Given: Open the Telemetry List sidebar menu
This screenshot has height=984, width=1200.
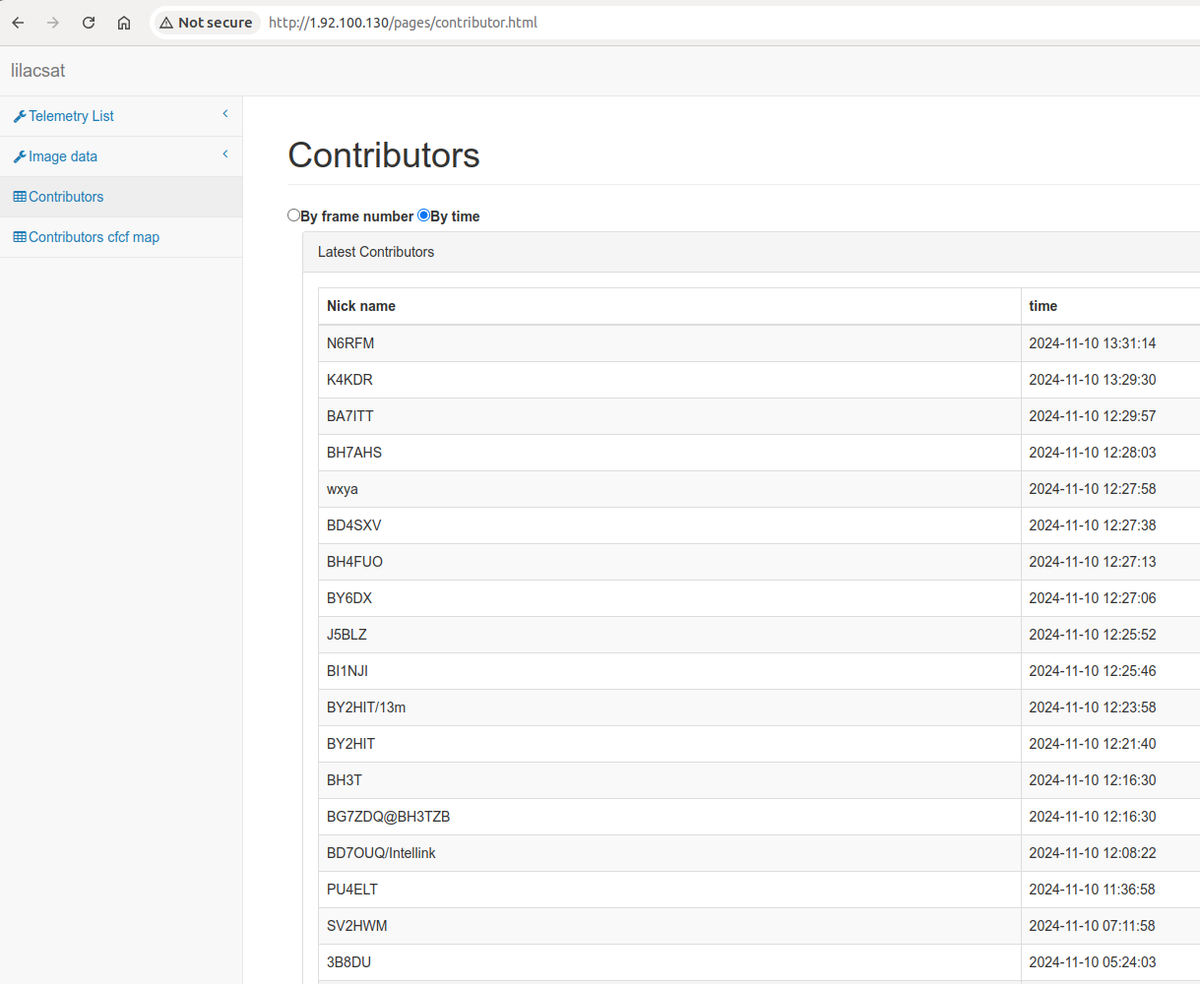Looking at the screenshot, I should 121,116.
